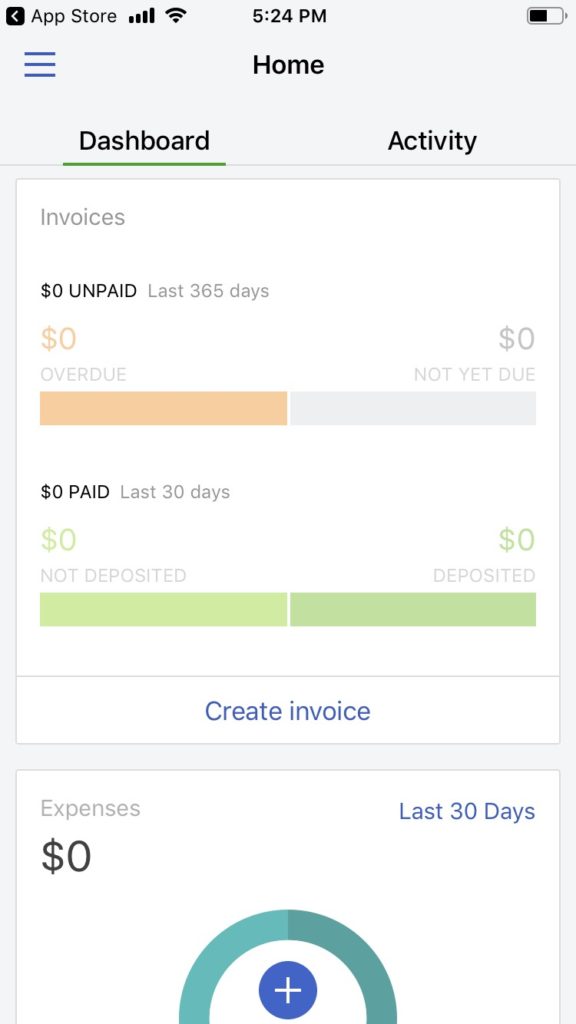Tap the cellular signal bars icon

142,16
